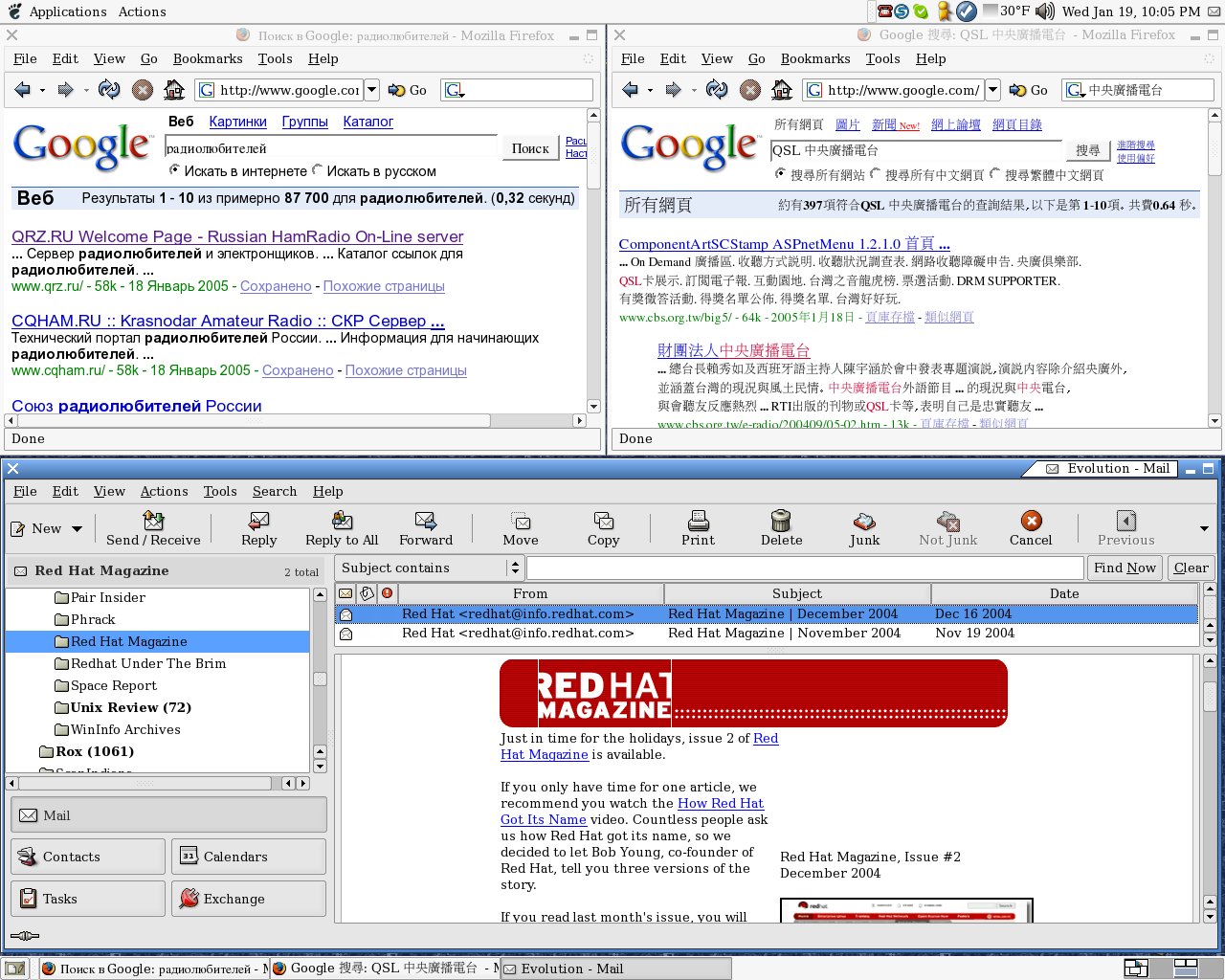Click Send / Receive in Evolution toolbar

153,528
